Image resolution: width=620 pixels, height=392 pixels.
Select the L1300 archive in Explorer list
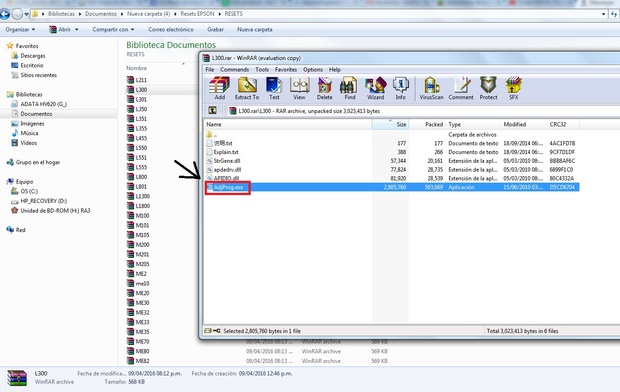point(138,196)
